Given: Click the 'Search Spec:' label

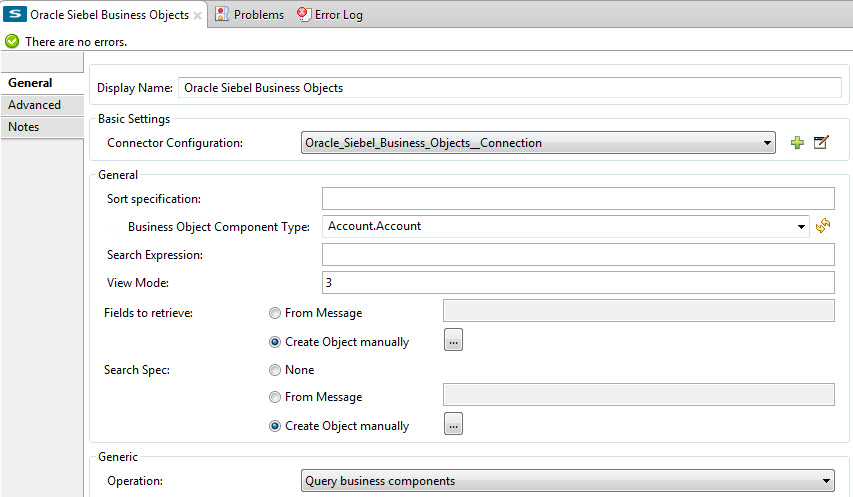Looking at the screenshot, I should pyautogui.click(x=137, y=370).
